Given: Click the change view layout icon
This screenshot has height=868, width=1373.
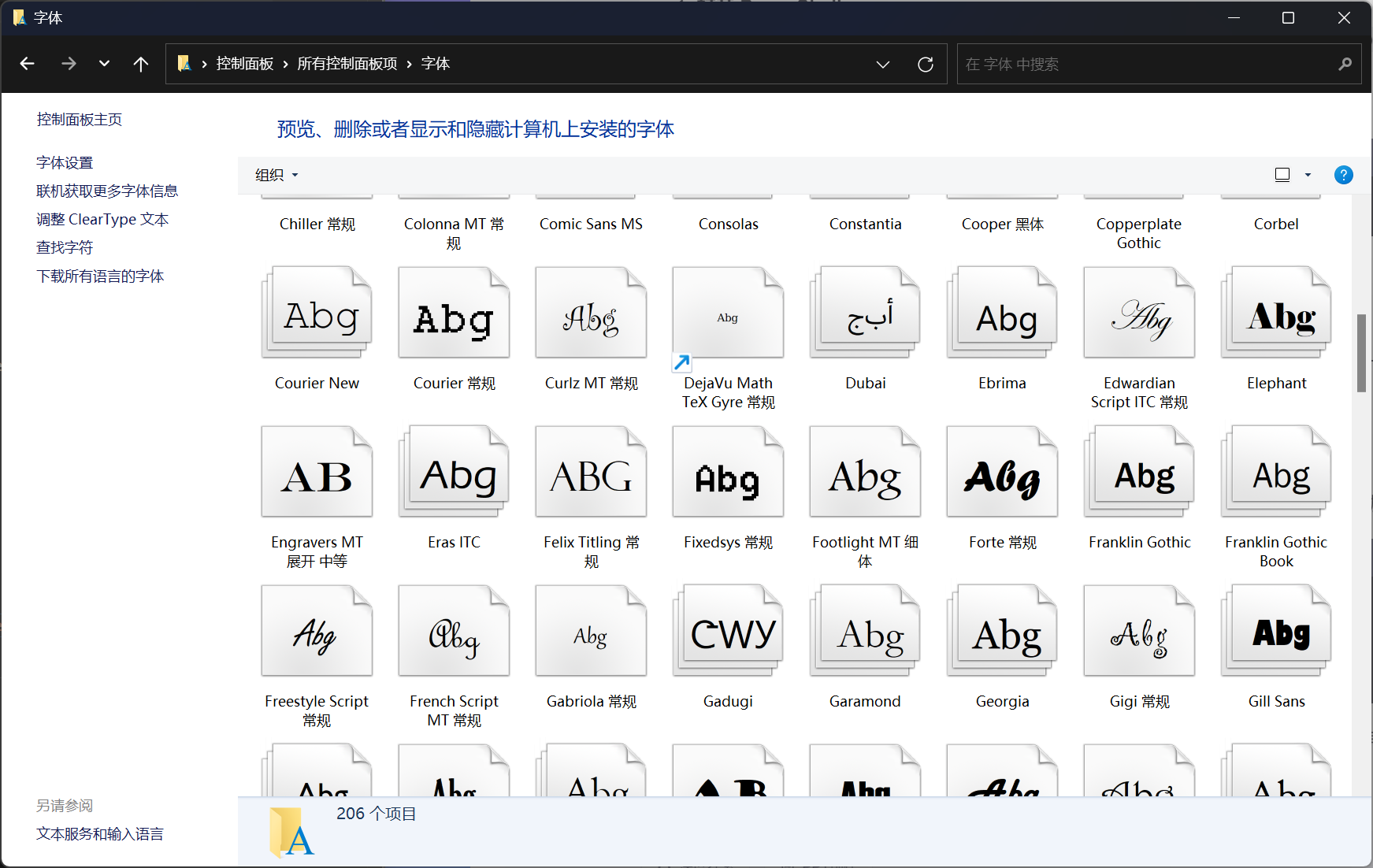Looking at the screenshot, I should coord(1282,175).
